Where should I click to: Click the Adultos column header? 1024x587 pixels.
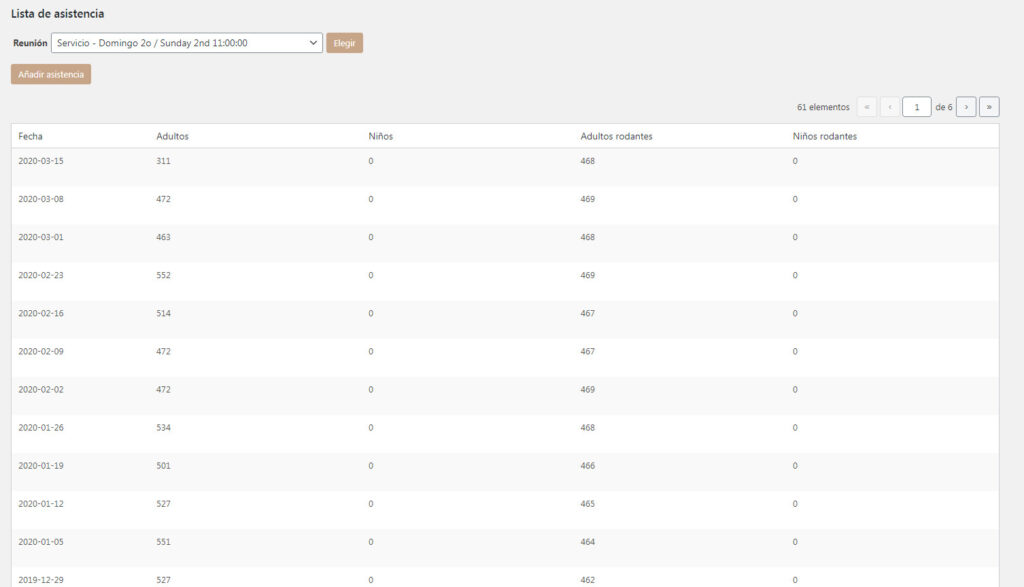[x=172, y=136]
